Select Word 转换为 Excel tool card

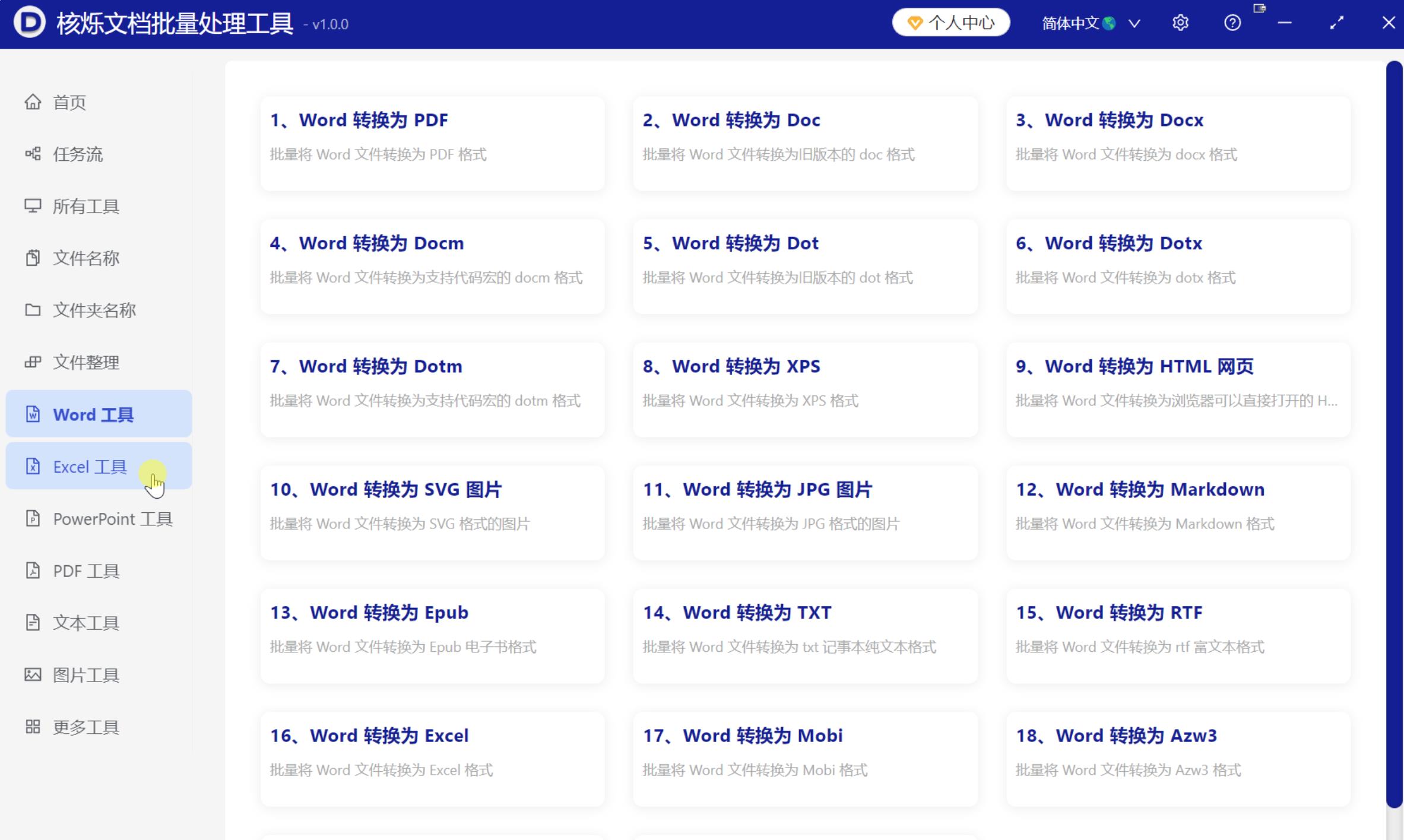pos(432,759)
